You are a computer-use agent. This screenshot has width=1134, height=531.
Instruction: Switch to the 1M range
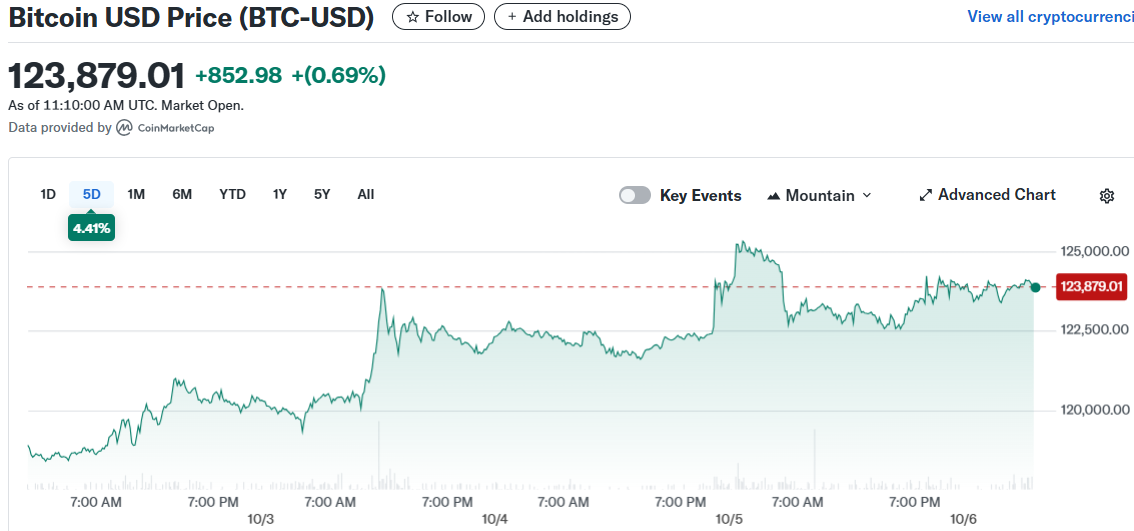pyautogui.click(x=137, y=194)
